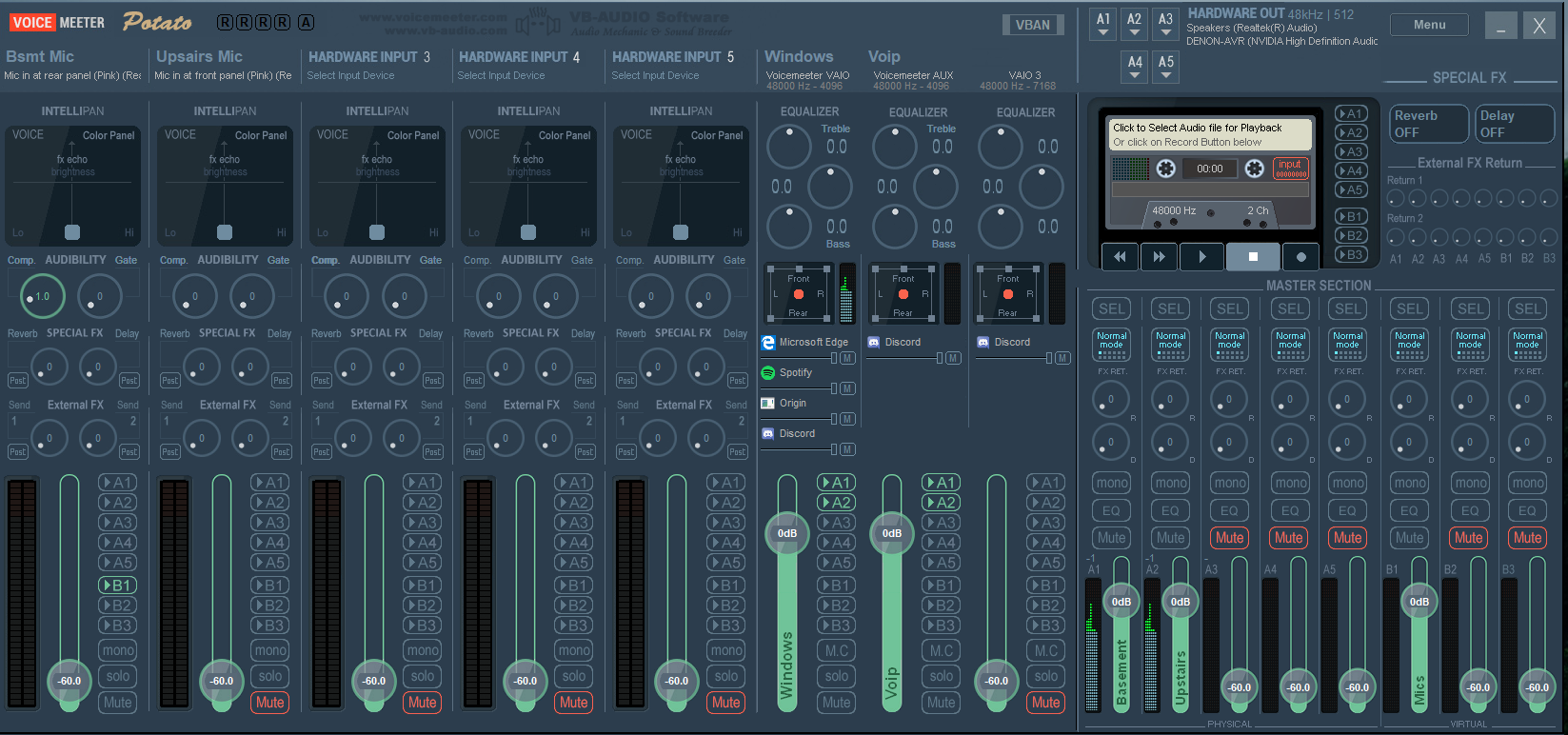
Task: Click the Upsairs Mic input device label
Action: pos(223,75)
